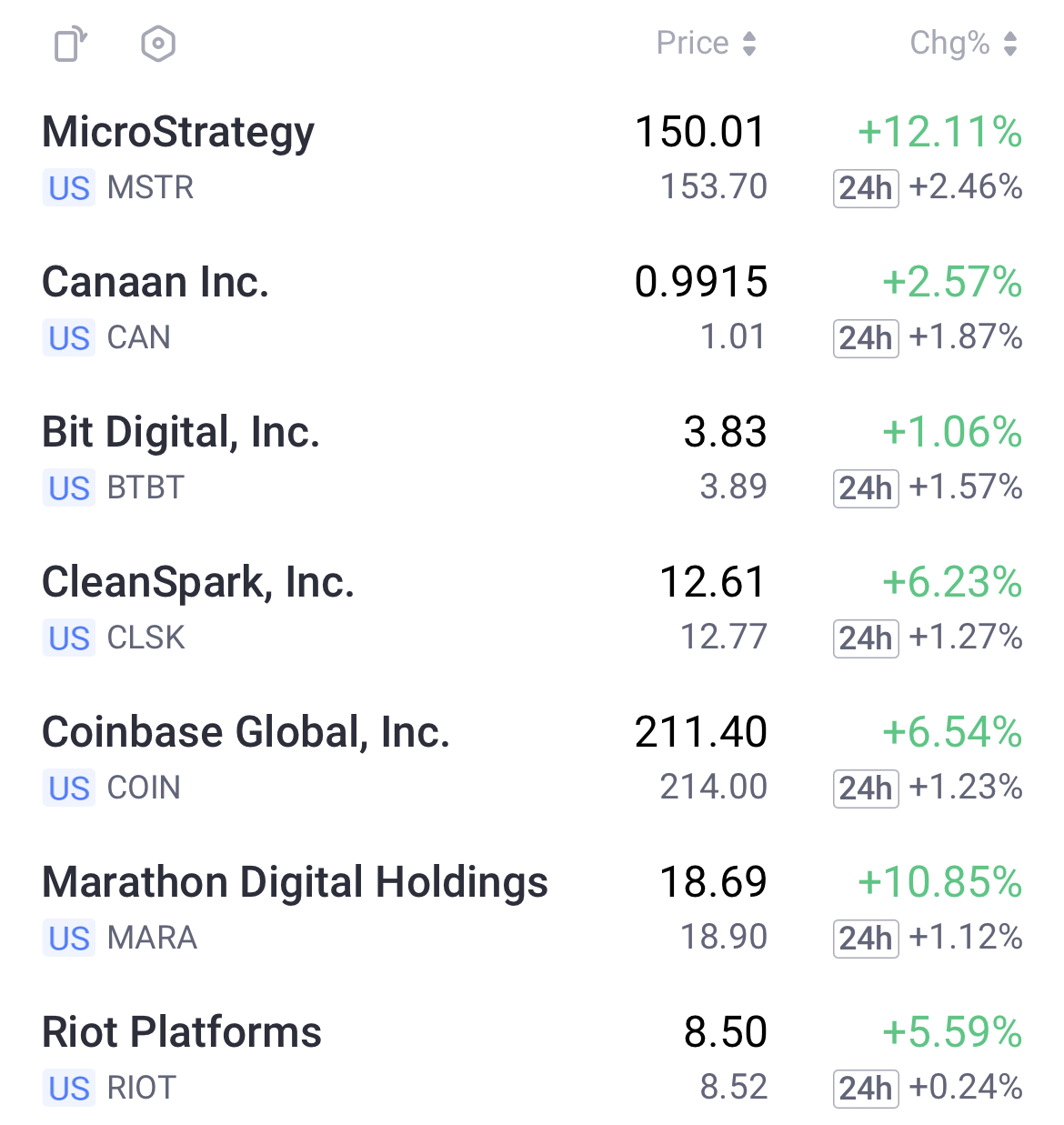
Task: Click the US market tag beside MSTR
Action: coord(69,188)
